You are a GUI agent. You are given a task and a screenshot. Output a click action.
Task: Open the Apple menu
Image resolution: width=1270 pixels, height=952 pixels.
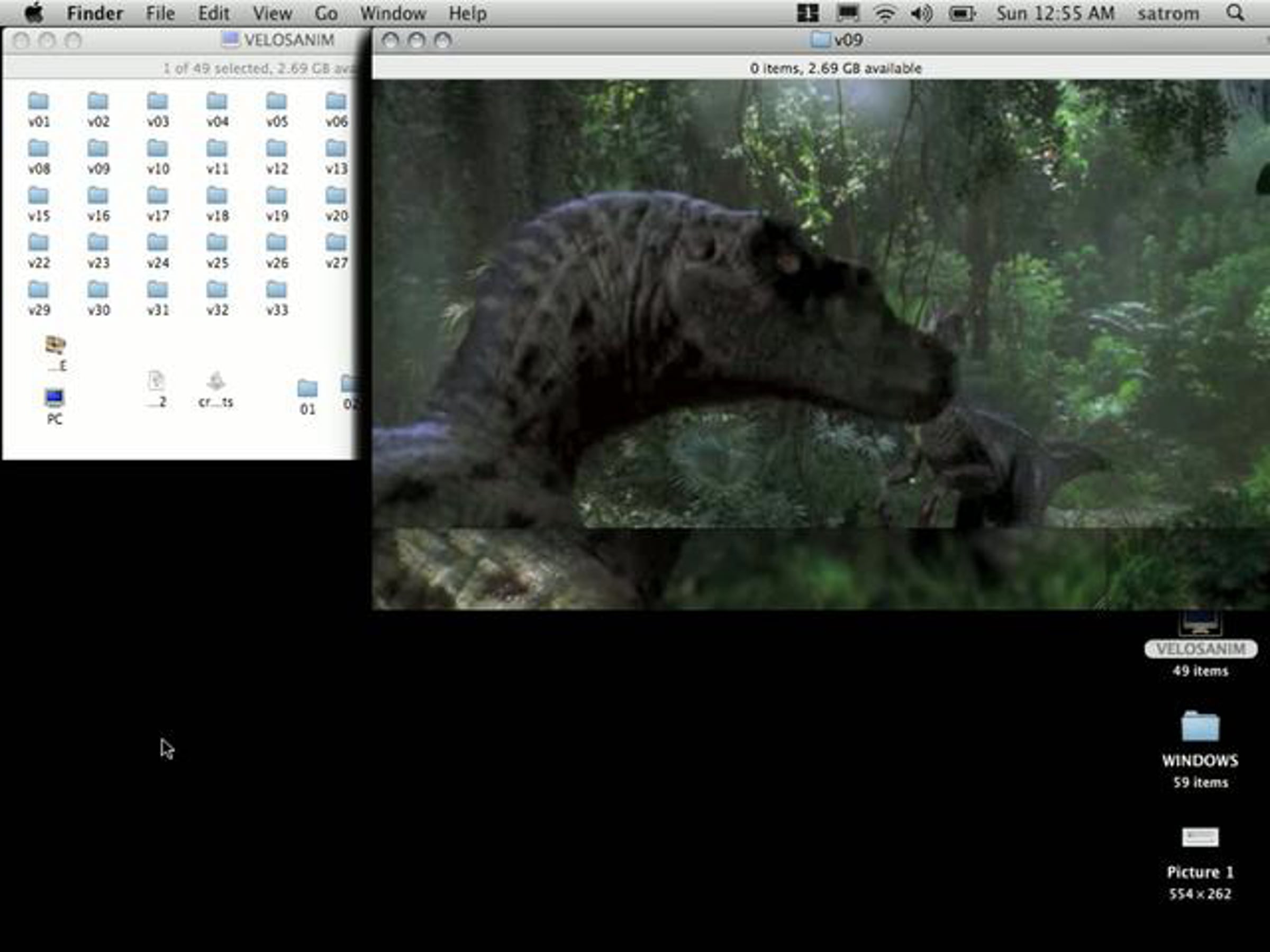tap(34, 13)
